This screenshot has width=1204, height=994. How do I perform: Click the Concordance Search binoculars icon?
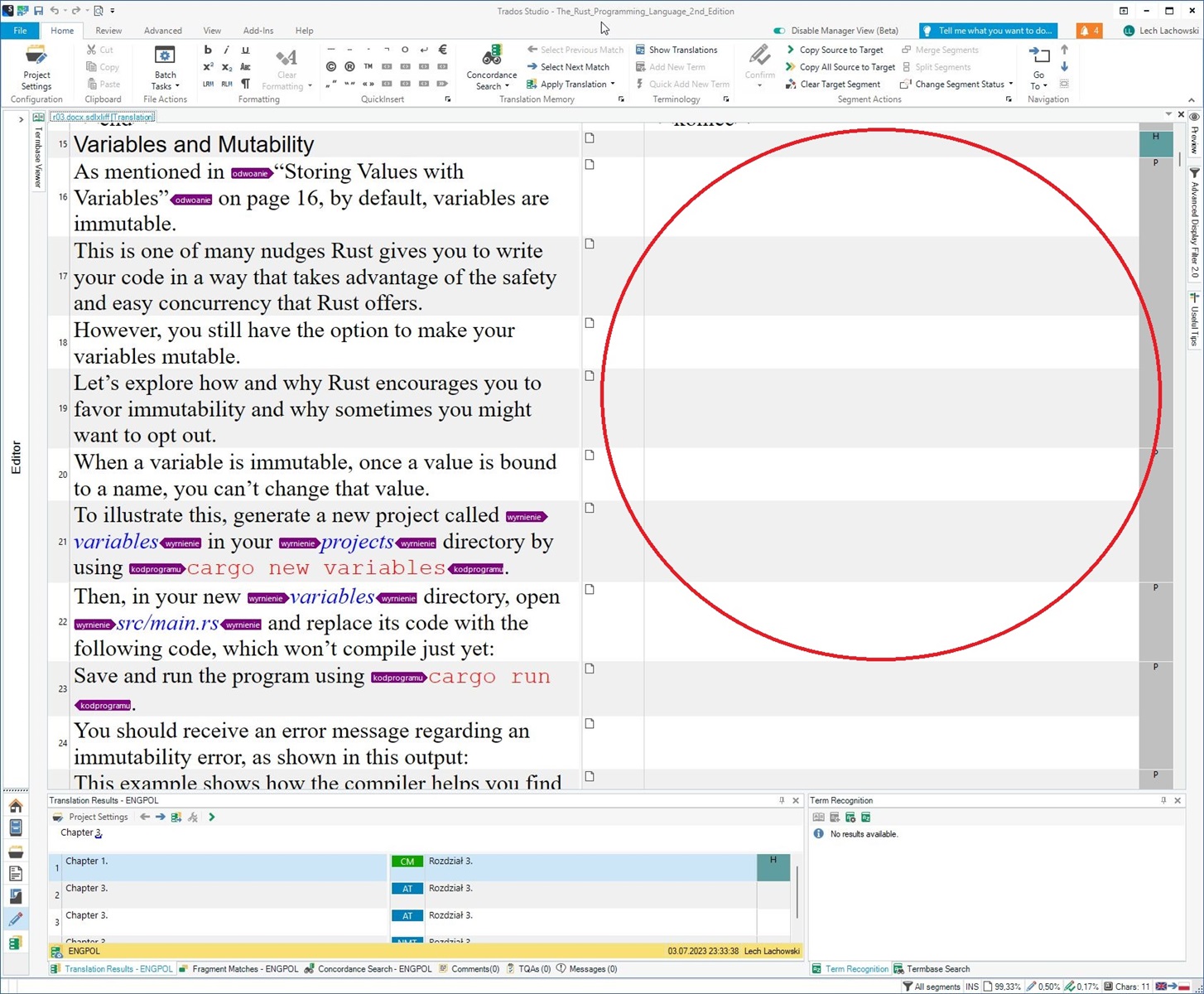click(492, 55)
